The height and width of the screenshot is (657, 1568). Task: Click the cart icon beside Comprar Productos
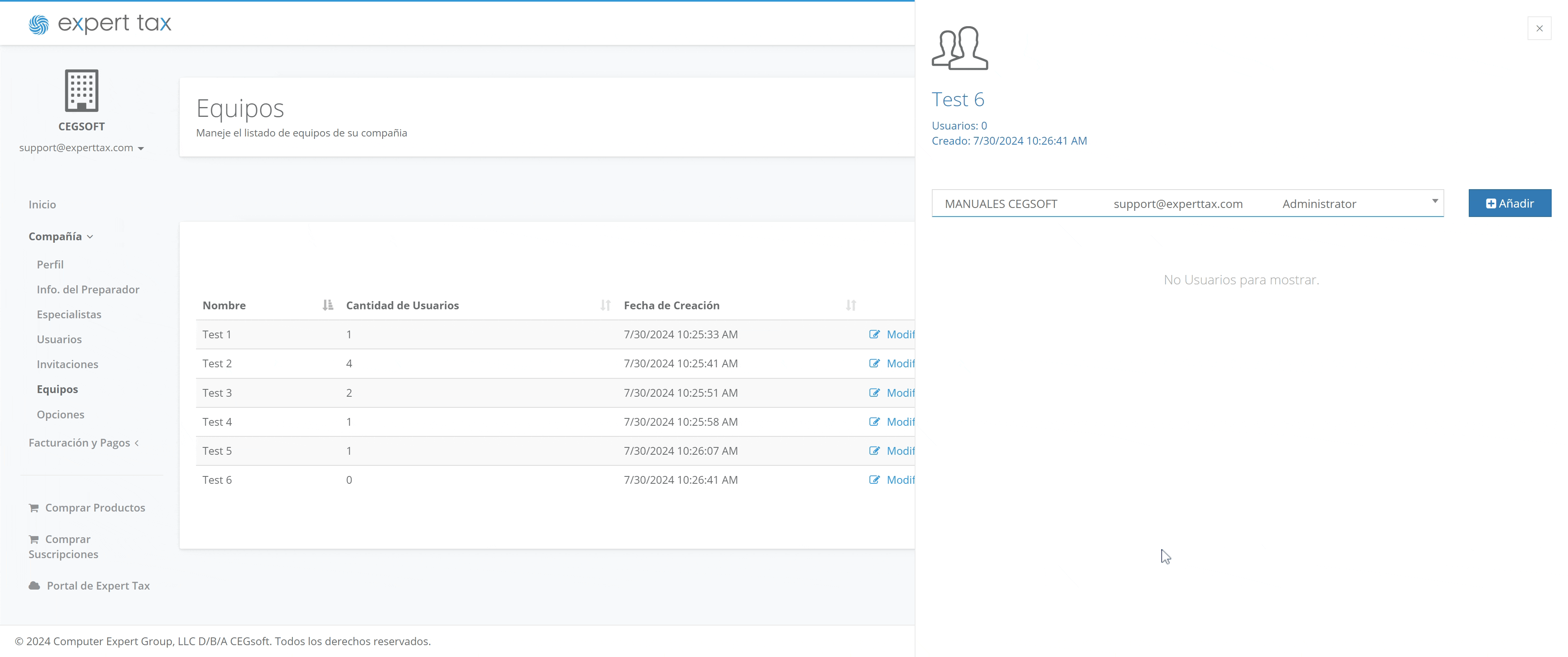[33, 508]
